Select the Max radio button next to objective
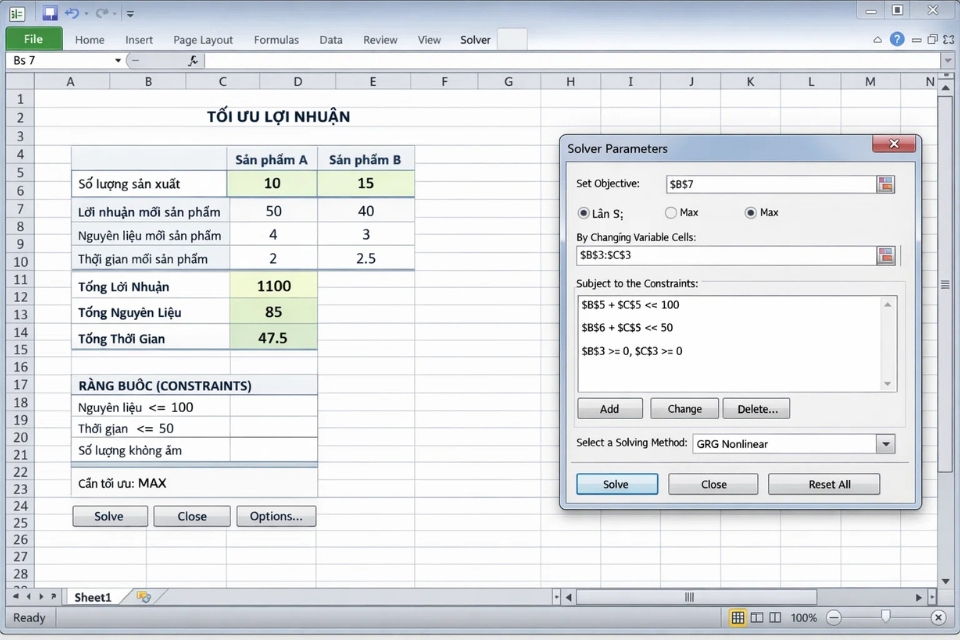 click(752, 212)
